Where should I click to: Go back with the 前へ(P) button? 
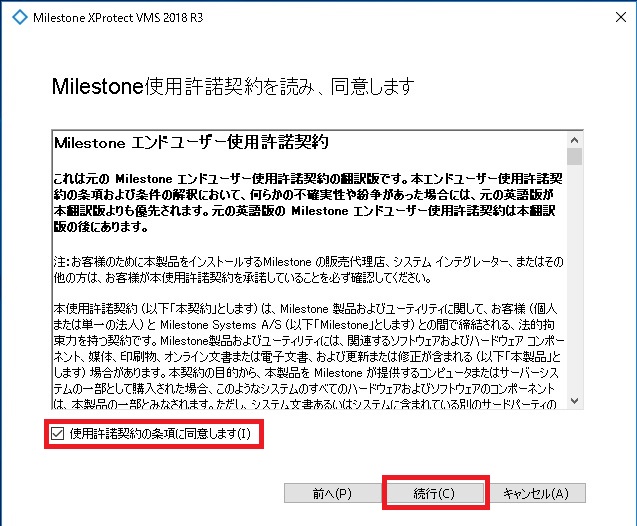[x=332, y=493]
